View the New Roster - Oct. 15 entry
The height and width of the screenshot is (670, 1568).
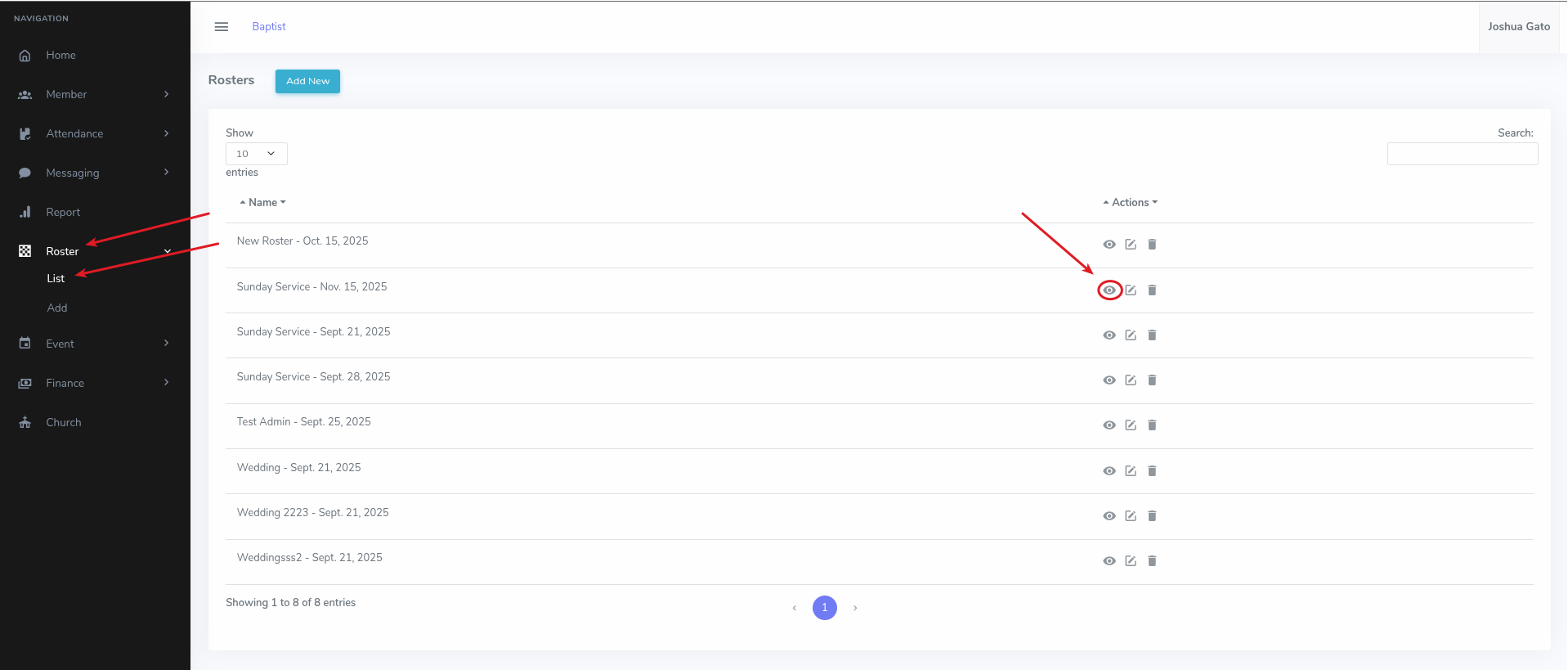[x=1109, y=245]
